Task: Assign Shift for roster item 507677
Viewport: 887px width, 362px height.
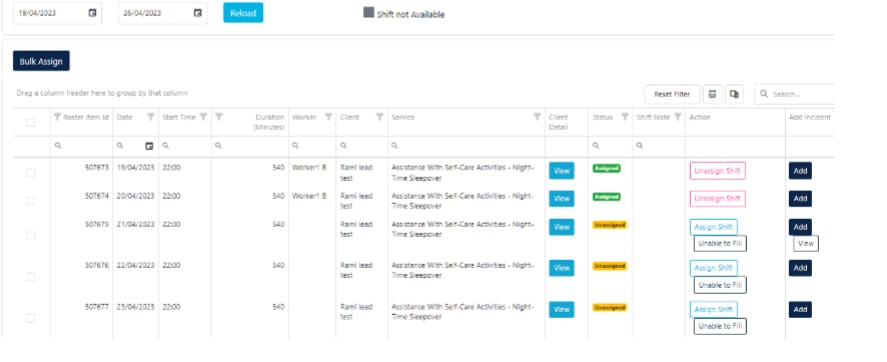Action: click(713, 310)
